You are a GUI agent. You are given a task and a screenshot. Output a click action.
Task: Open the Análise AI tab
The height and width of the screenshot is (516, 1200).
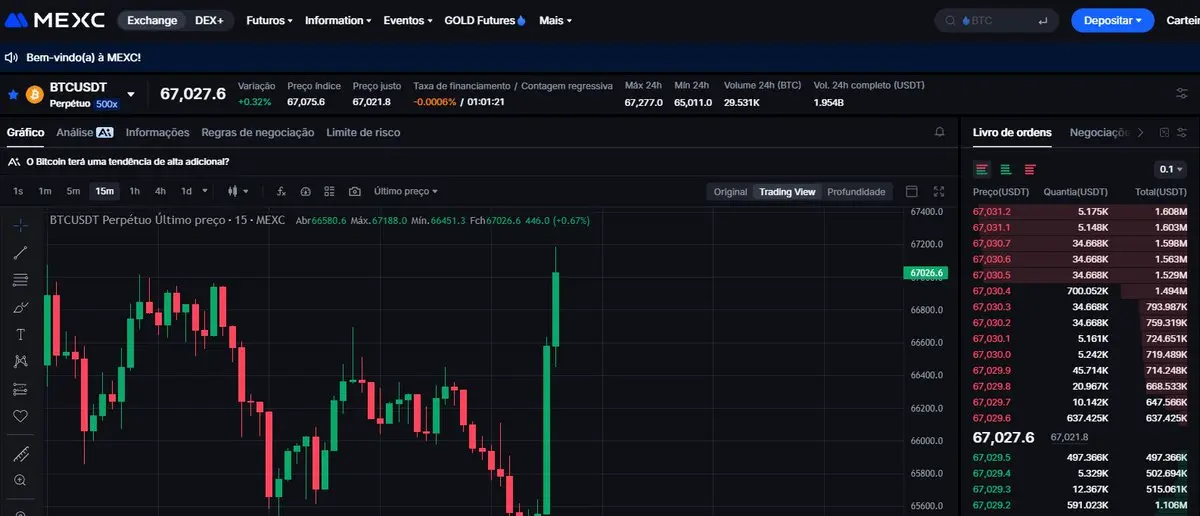point(85,132)
